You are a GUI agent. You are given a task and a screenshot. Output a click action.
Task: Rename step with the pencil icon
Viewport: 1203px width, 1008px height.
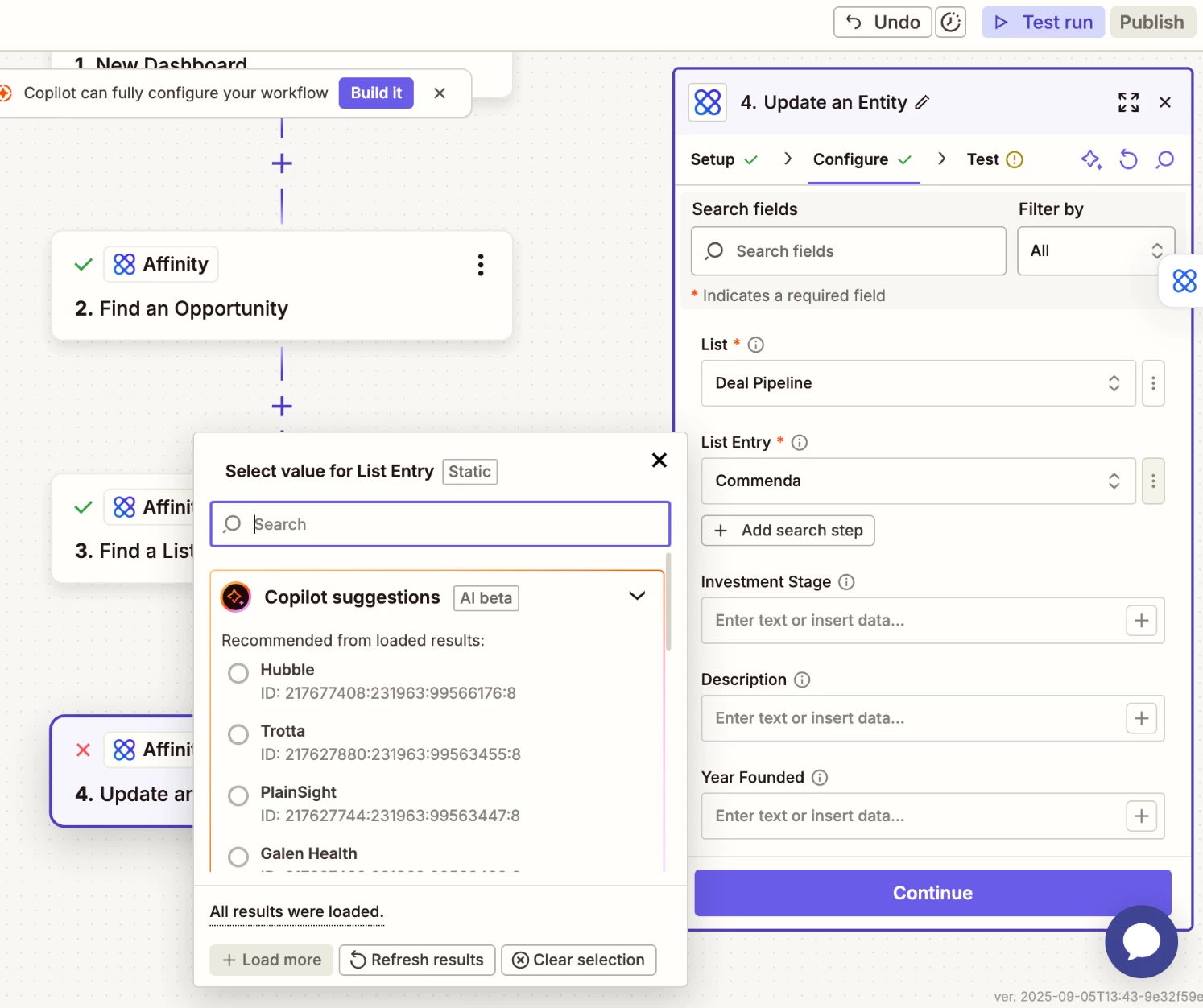(x=923, y=102)
